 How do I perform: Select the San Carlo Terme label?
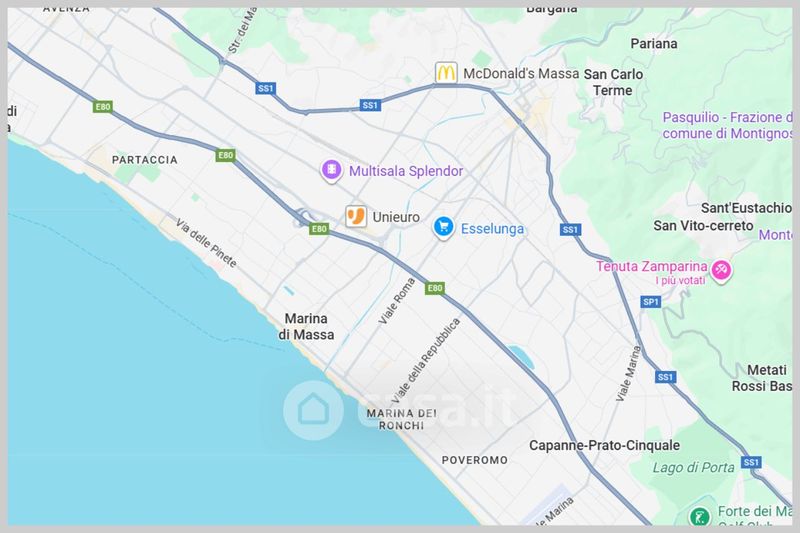(613, 82)
